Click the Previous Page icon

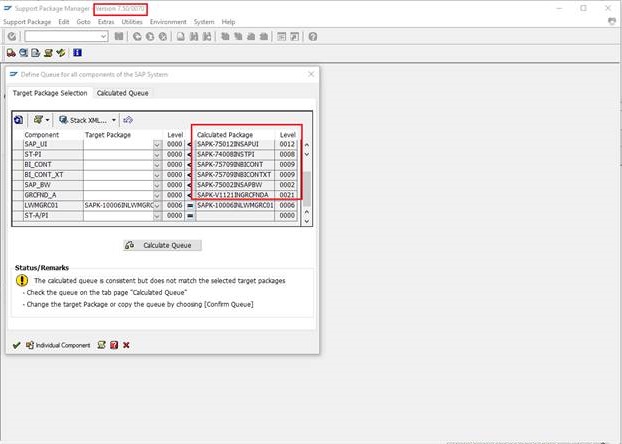point(238,37)
